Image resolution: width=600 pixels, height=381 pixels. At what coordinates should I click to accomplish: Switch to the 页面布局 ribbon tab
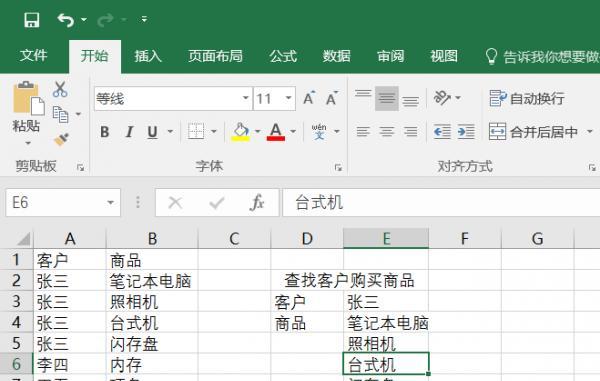(215, 56)
